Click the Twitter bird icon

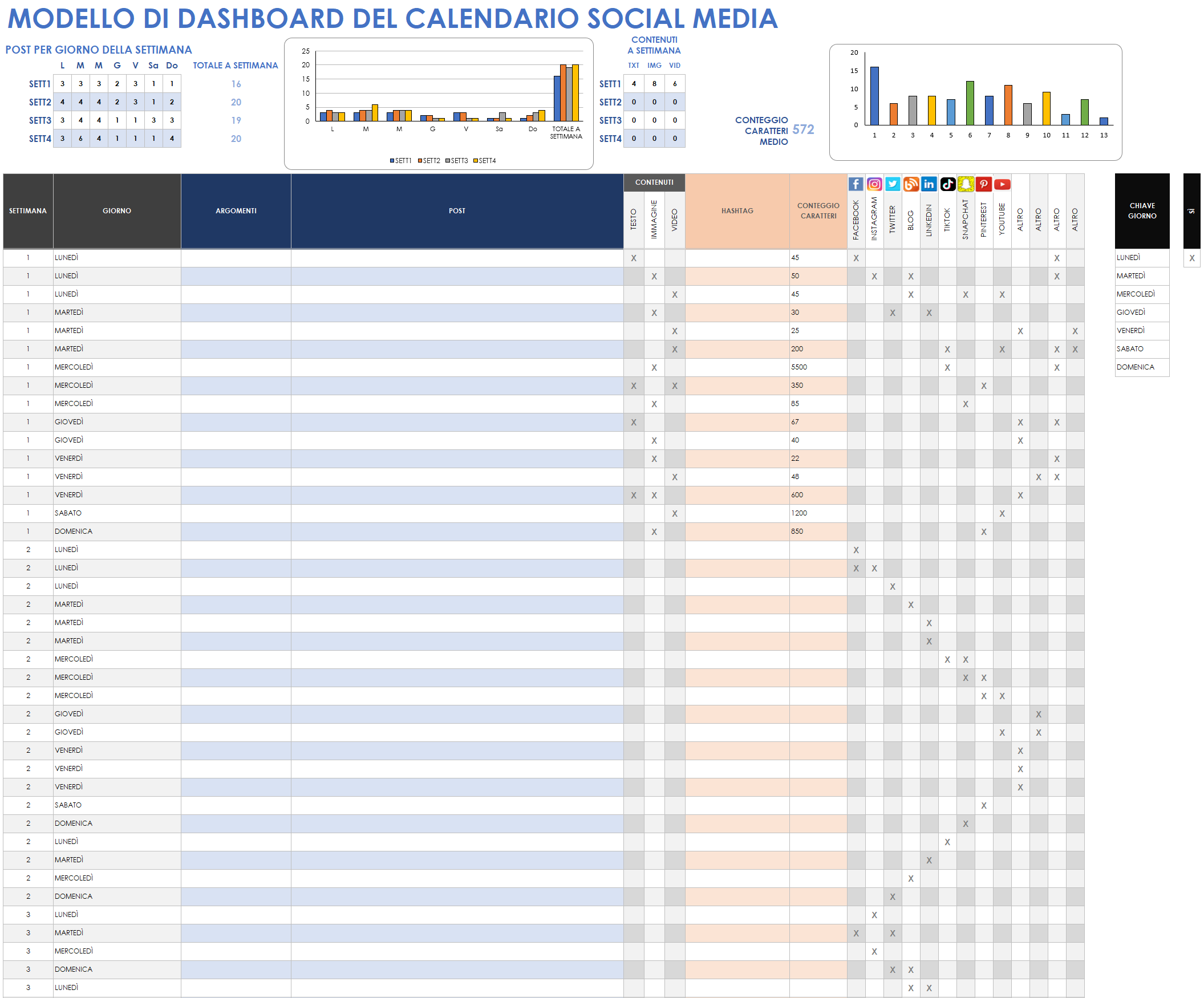click(x=892, y=184)
